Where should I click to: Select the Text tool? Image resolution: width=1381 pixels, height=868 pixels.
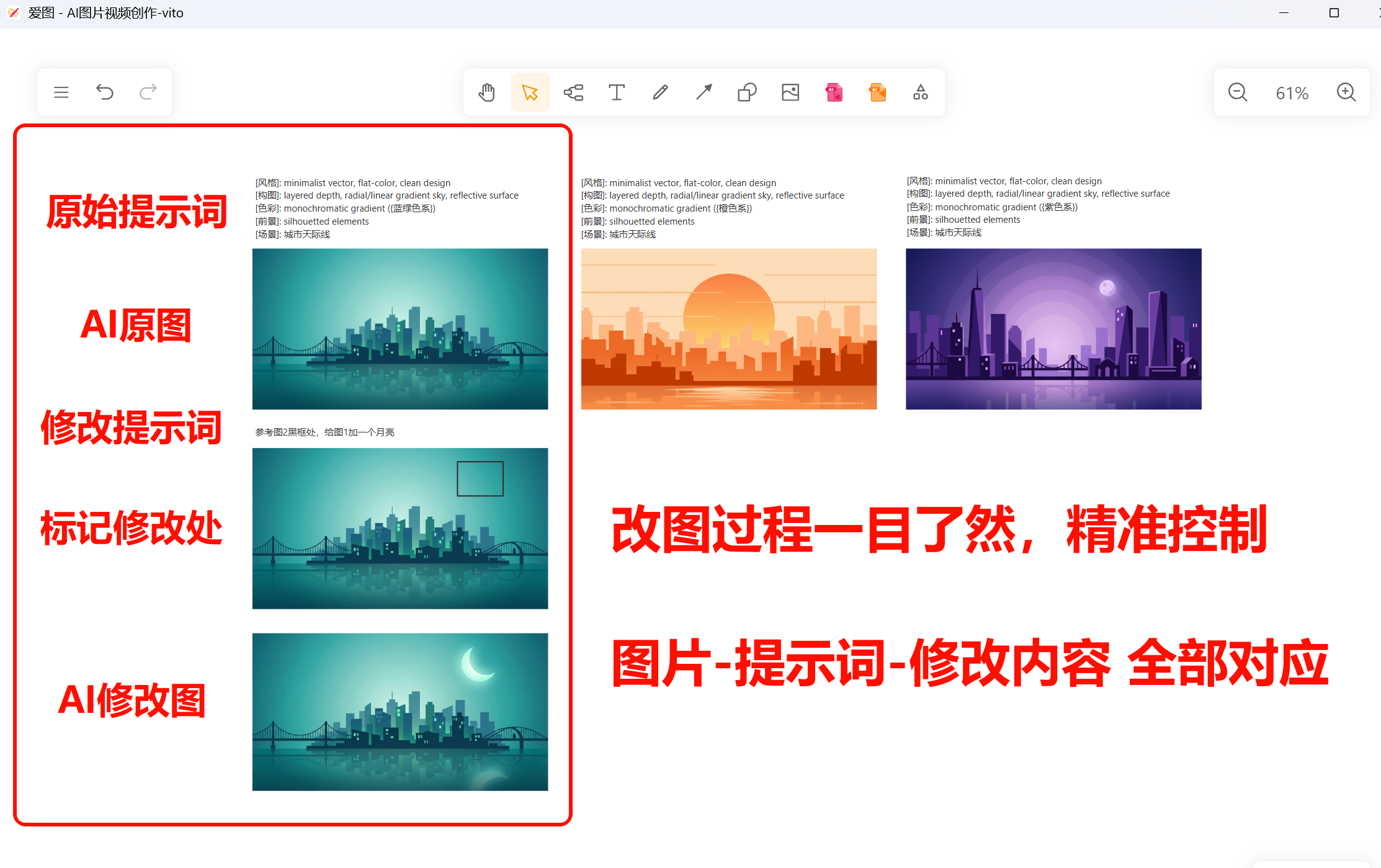click(617, 92)
